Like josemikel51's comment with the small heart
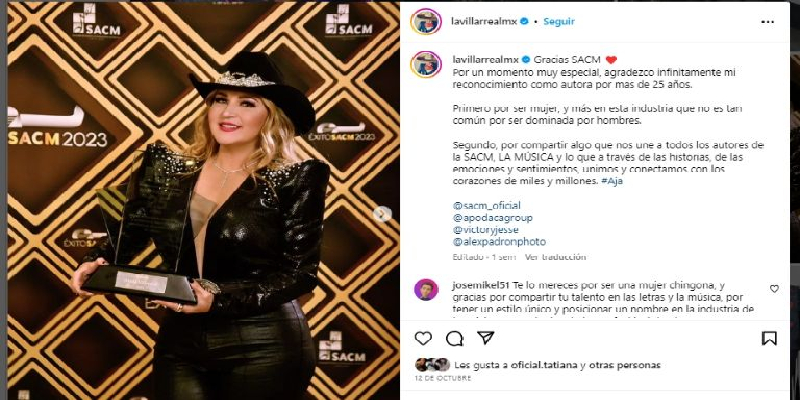 (774, 289)
